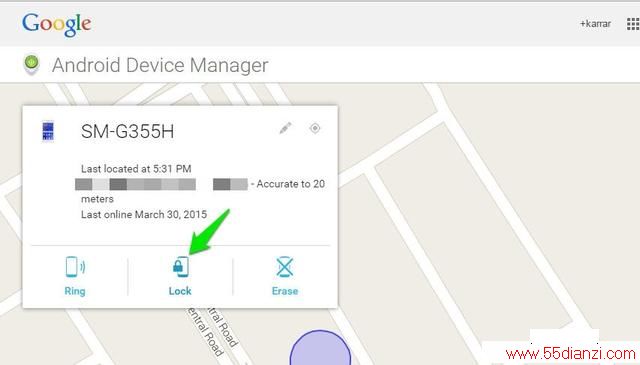Image resolution: width=640 pixels, height=365 pixels.
Task: Click the pencil rename device icon
Action: click(285, 128)
